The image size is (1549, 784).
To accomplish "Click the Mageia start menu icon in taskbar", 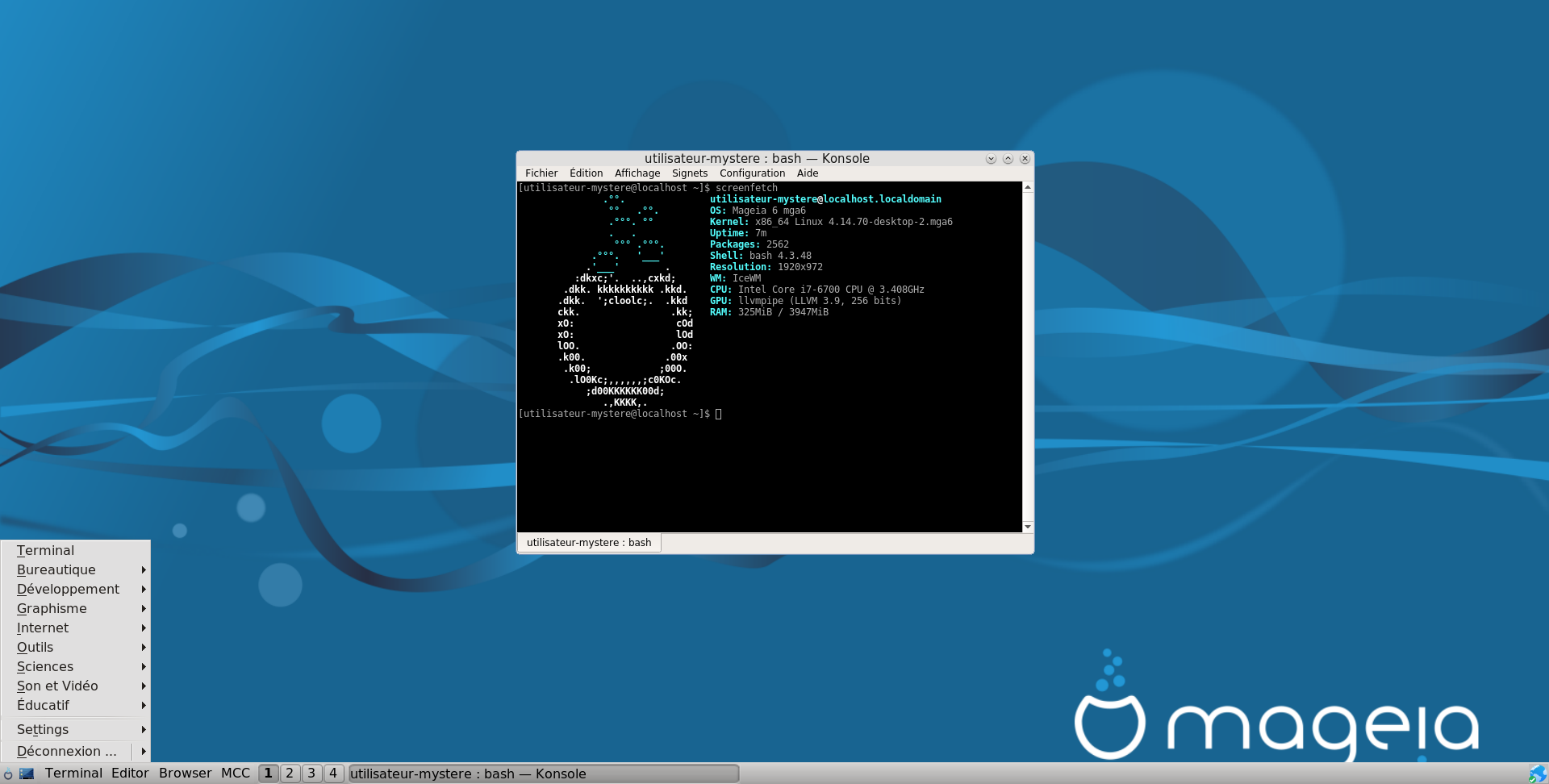I will [8, 774].
